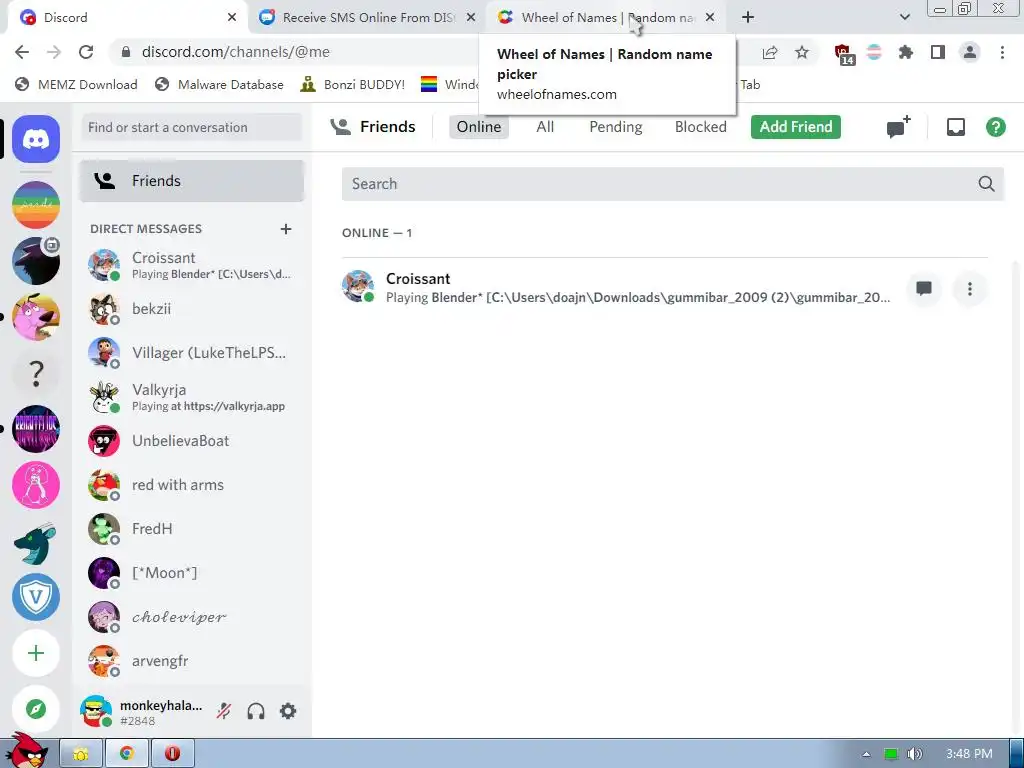Open DM with Villager (LukeTheLPS...
Screen dimensions: 1024x768
coord(192,353)
